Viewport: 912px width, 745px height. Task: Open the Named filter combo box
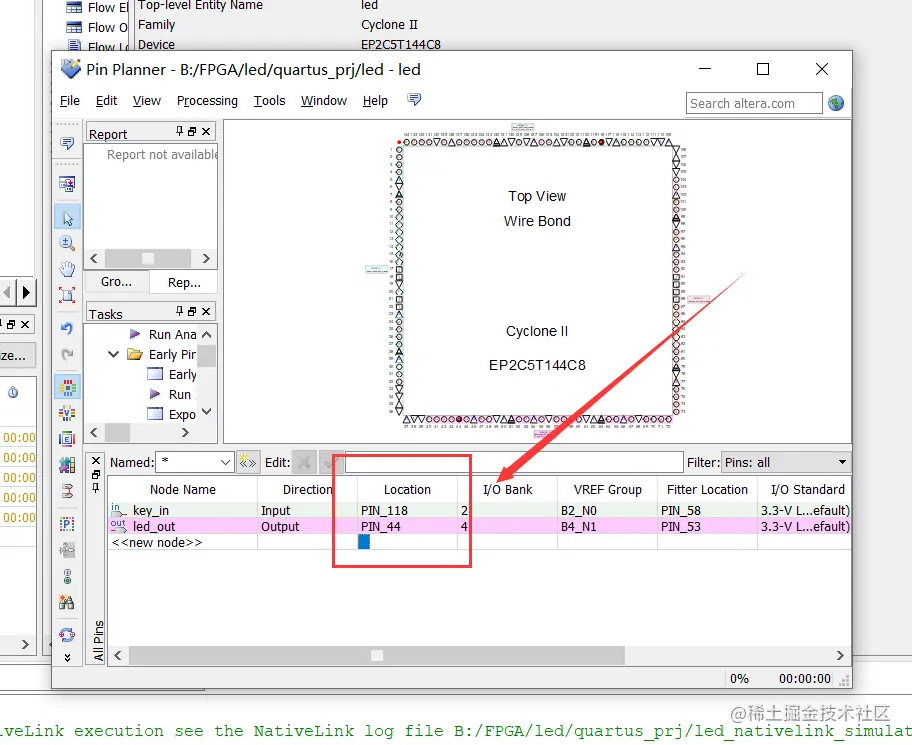pyautogui.click(x=195, y=462)
